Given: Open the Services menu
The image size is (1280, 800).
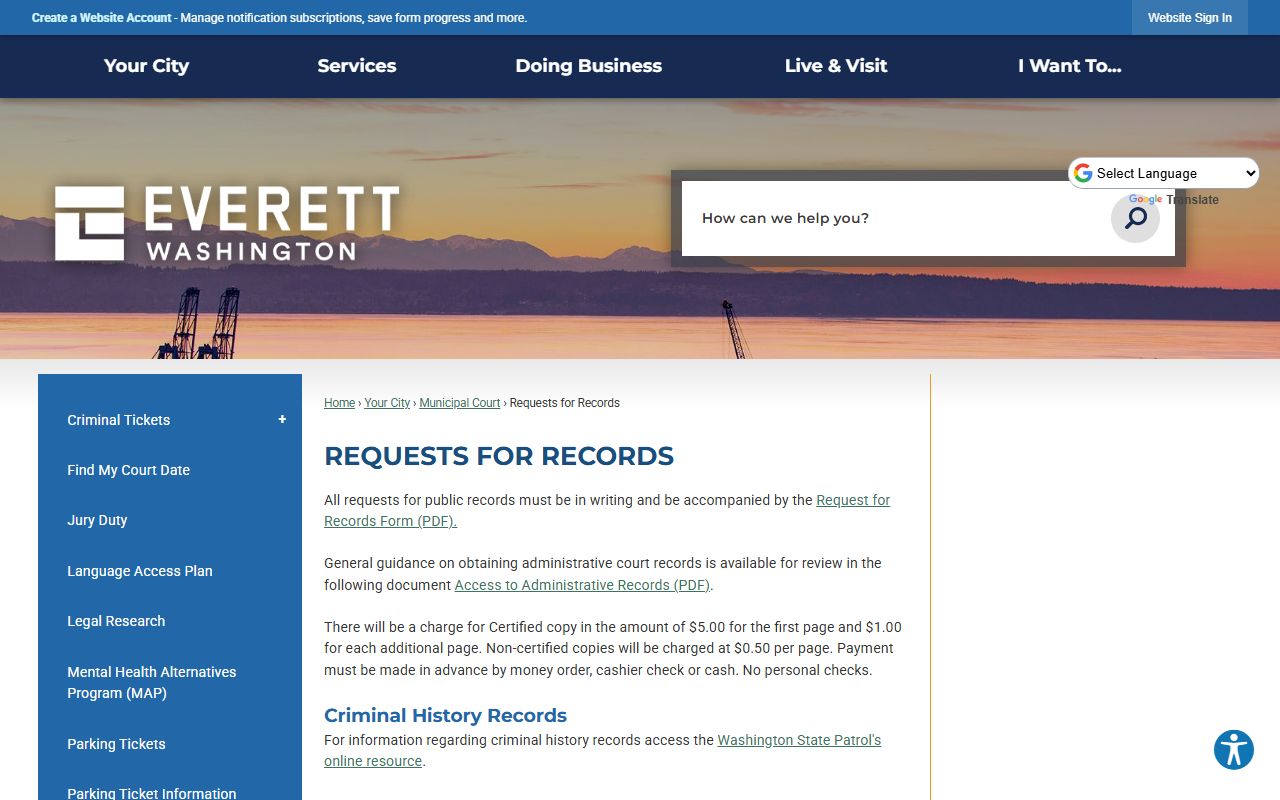Looking at the screenshot, I should (357, 66).
